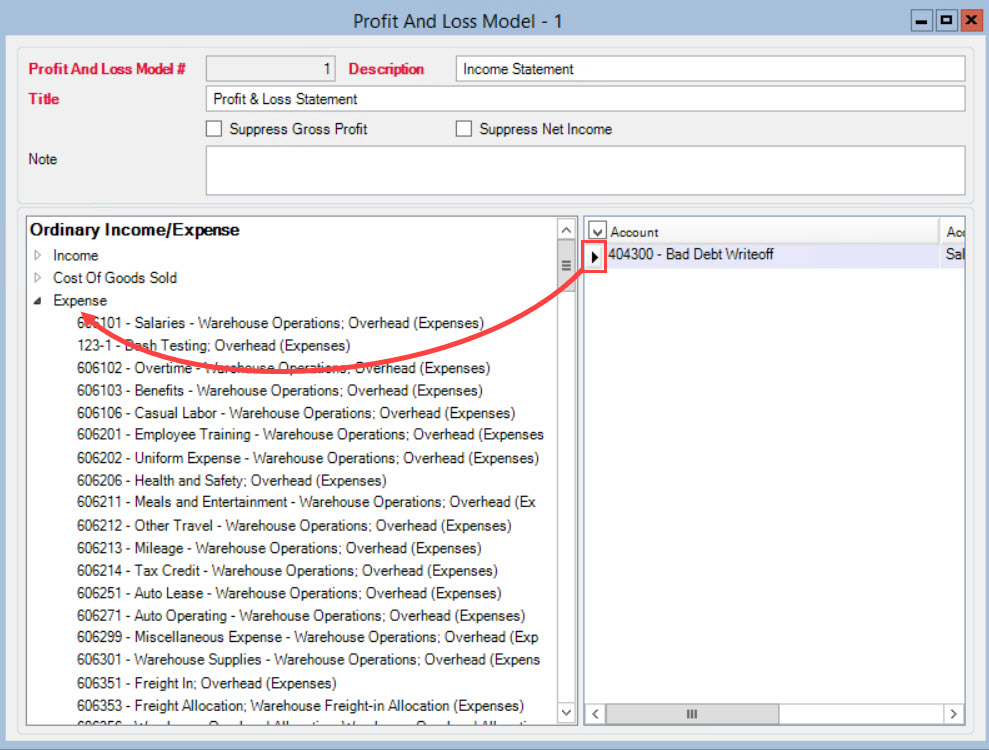The height and width of the screenshot is (750, 989).
Task: Click the account tree vertical scrollbar thumb
Action: (566, 266)
